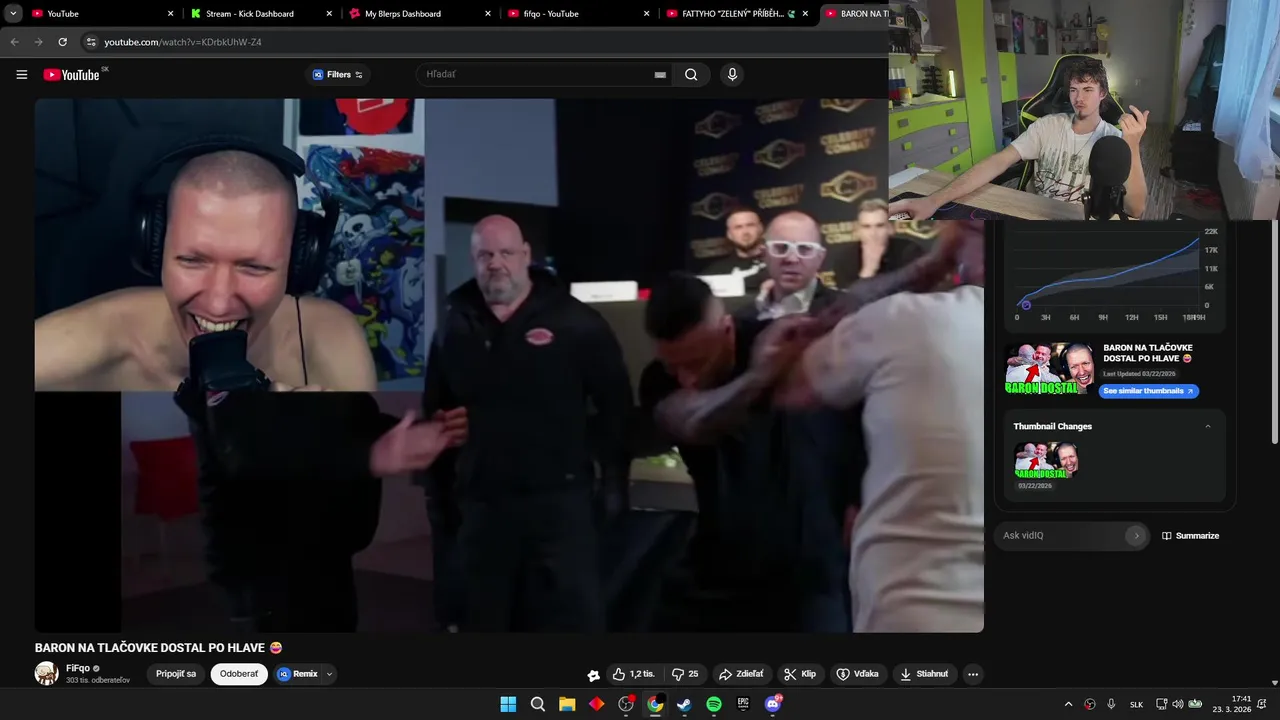Viewport: 1280px width, 720px height.
Task: Switch to BARON NA TL tab
Action: tap(855, 14)
